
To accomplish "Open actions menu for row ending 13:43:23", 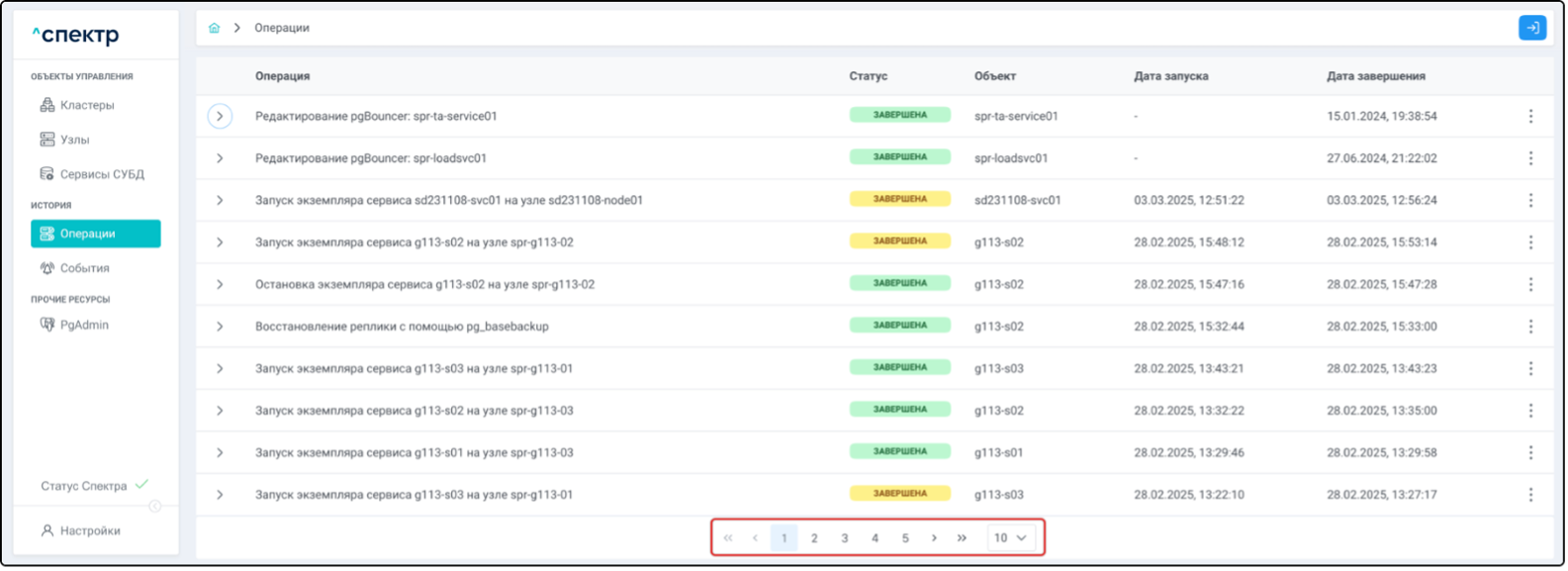I will click(1530, 368).
